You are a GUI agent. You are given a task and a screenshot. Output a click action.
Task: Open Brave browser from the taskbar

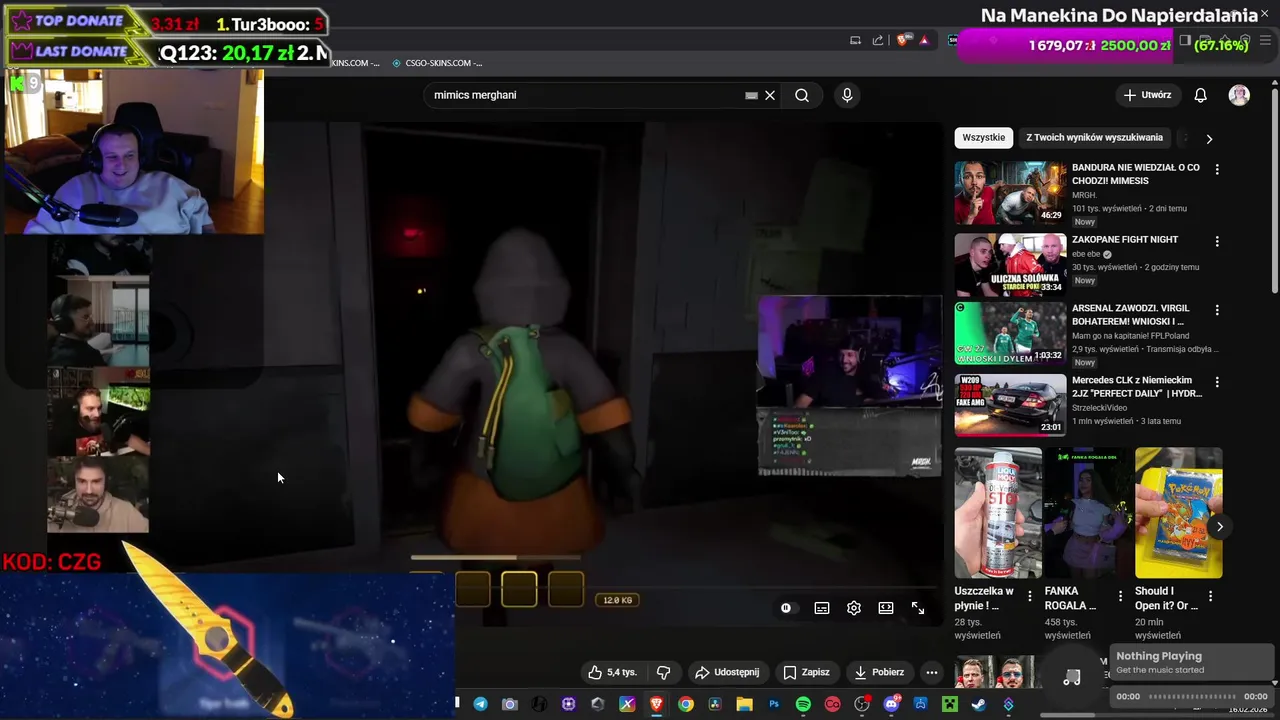coord(656,704)
